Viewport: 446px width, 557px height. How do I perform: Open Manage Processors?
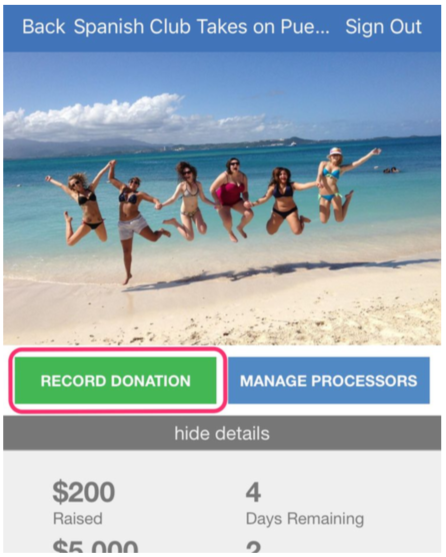pyautogui.click(x=329, y=380)
